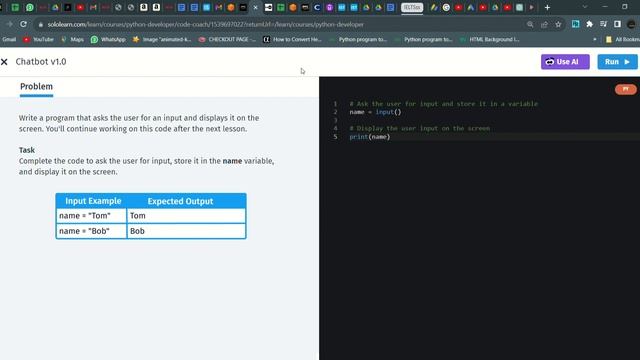Click the cell name = "Tom"
The image size is (640, 360).
(91, 216)
